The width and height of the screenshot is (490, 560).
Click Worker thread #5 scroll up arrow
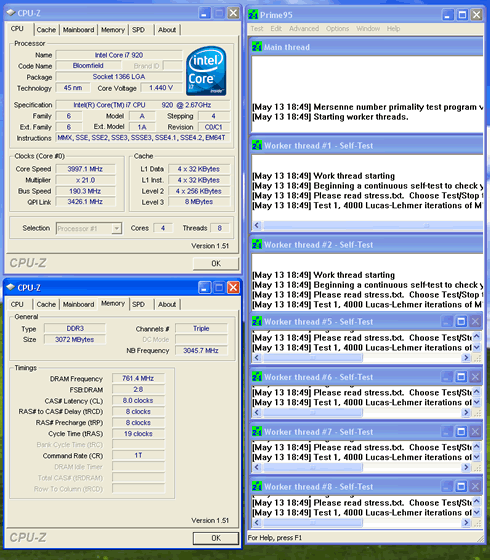point(476,336)
